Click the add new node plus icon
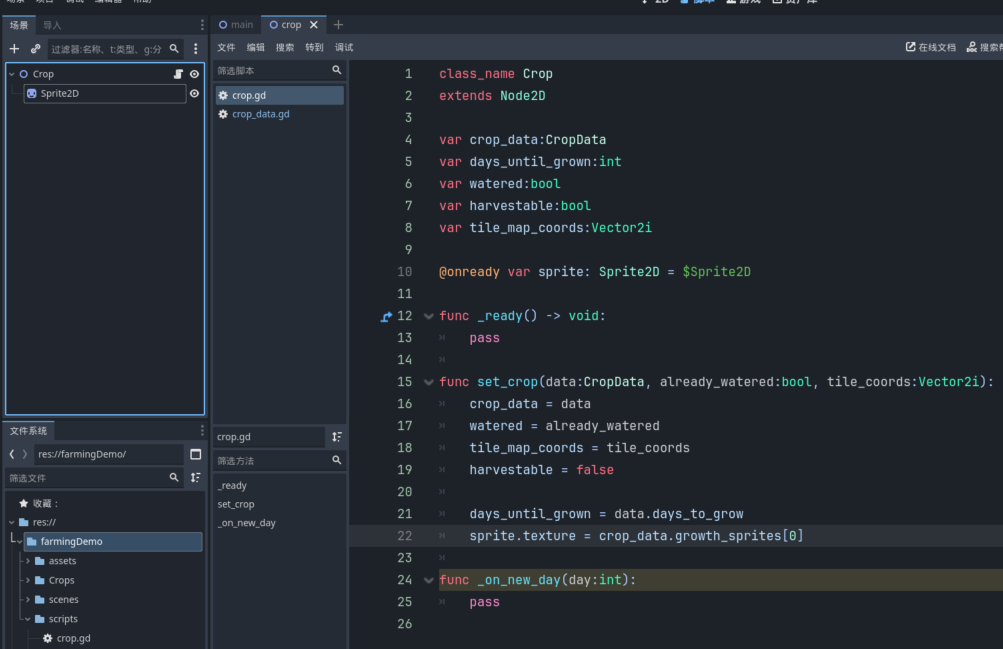 tap(14, 48)
